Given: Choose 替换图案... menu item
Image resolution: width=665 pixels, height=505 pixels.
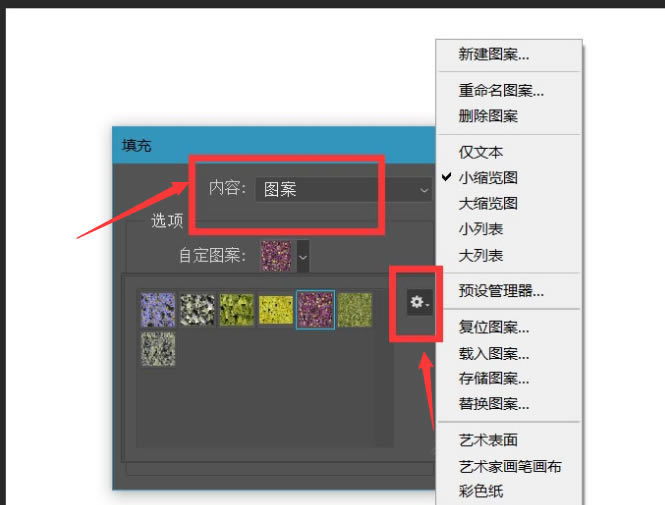Looking at the screenshot, I should (509, 404).
